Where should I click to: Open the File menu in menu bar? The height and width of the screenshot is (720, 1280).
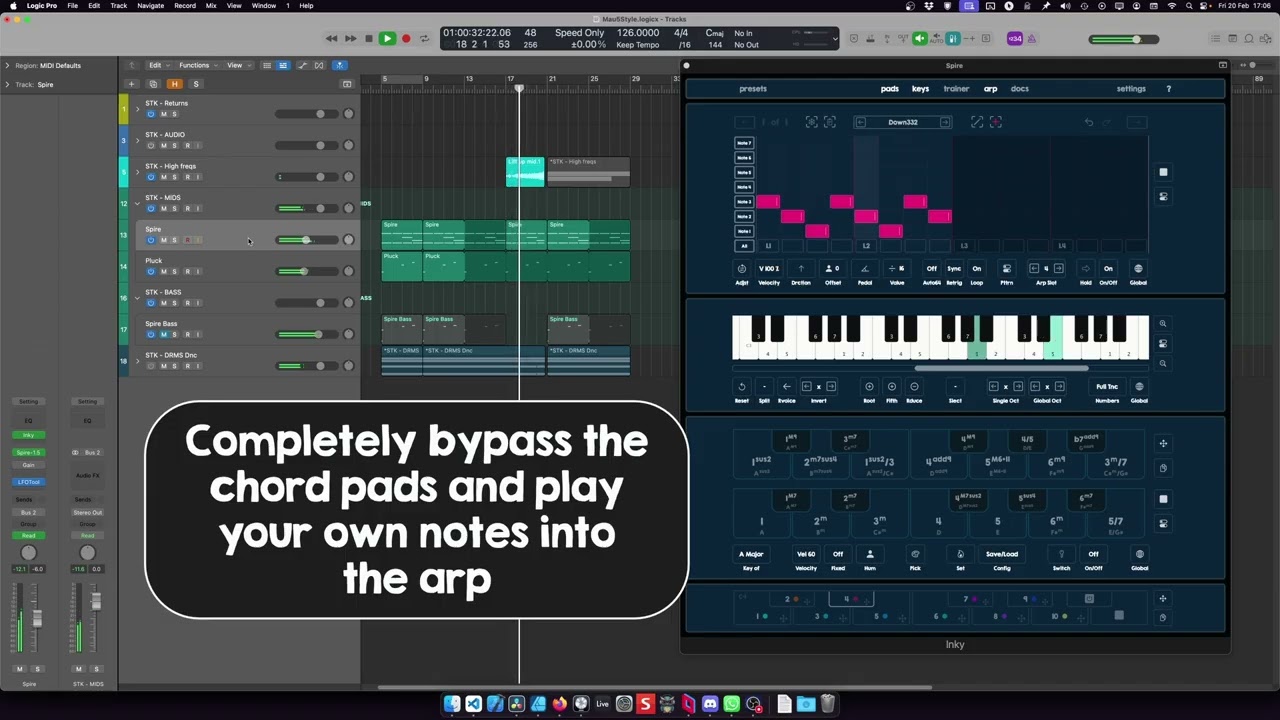(x=73, y=6)
